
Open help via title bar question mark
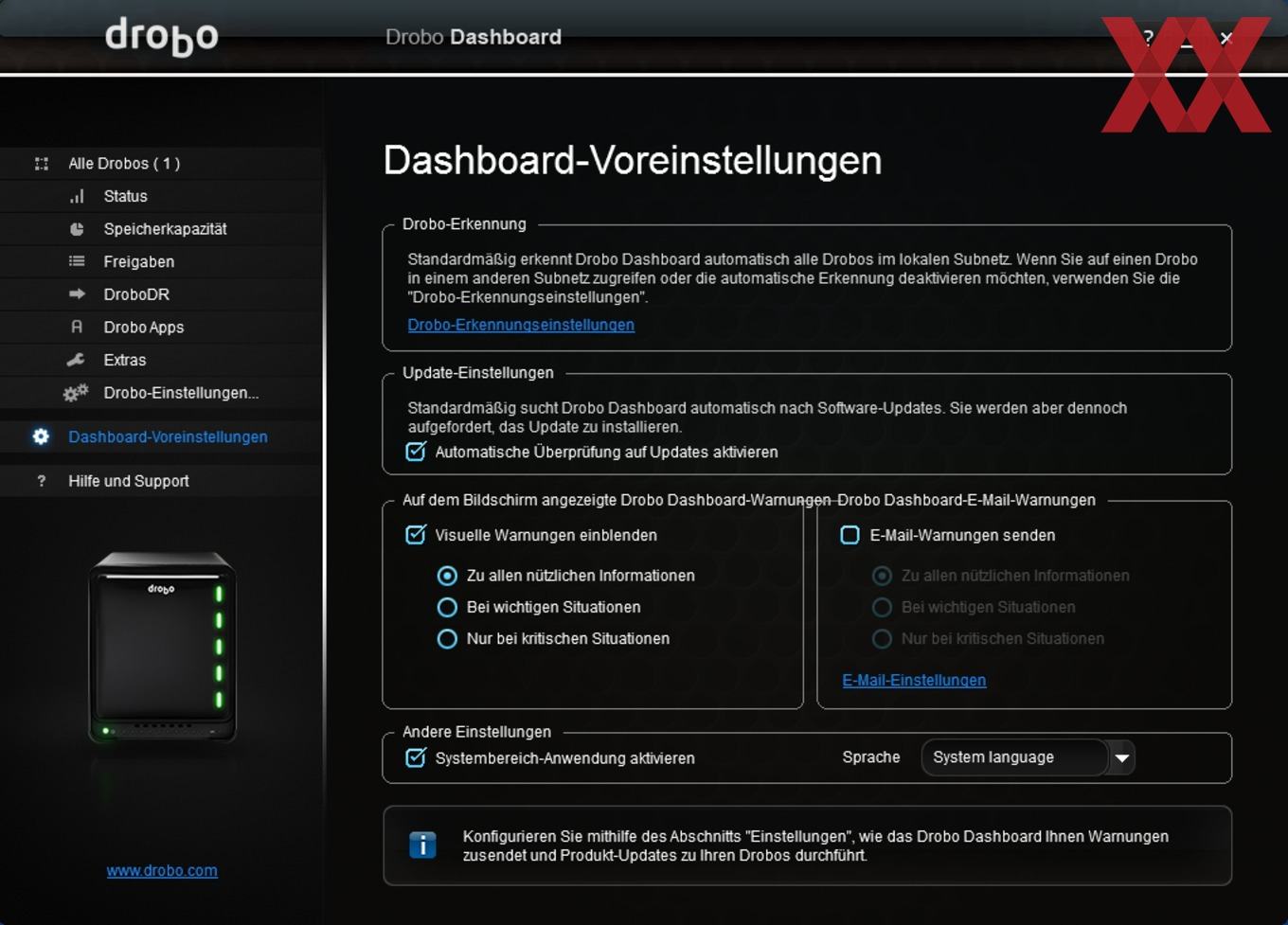pyautogui.click(x=1148, y=38)
